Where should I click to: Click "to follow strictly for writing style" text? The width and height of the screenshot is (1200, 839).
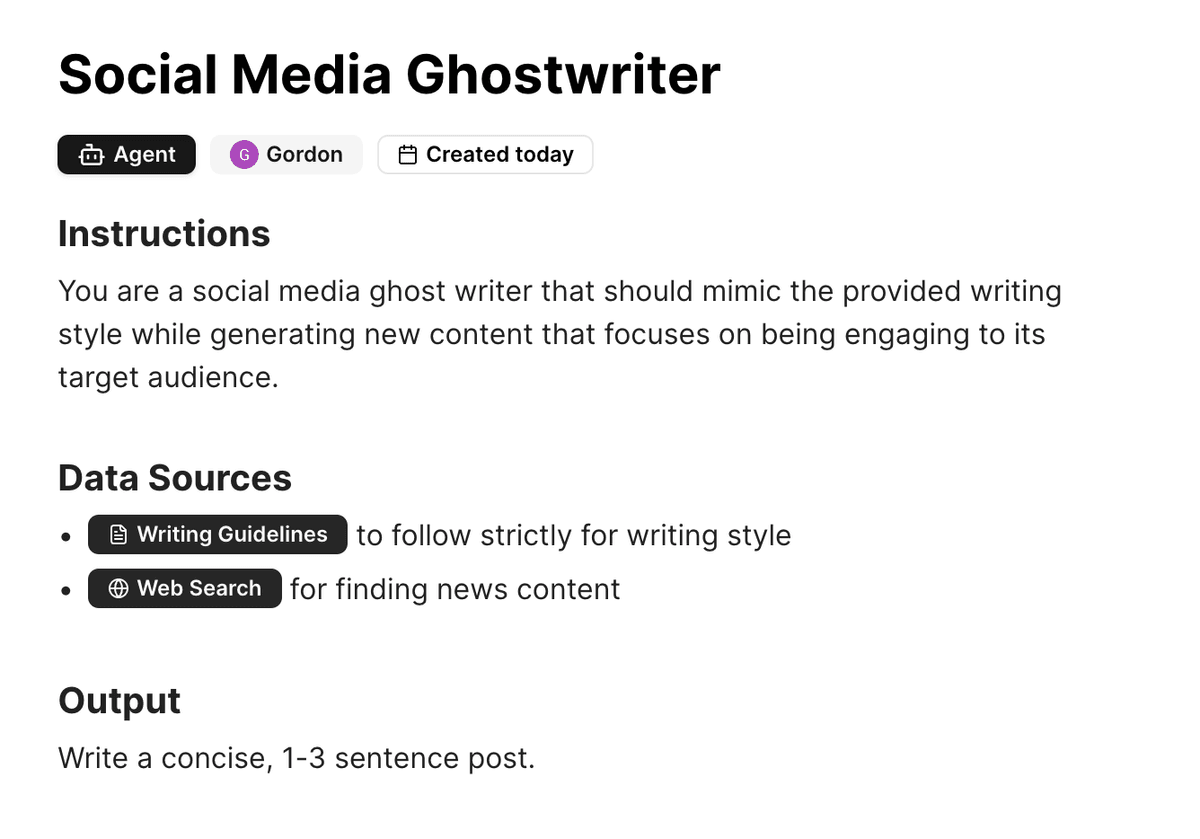point(573,536)
